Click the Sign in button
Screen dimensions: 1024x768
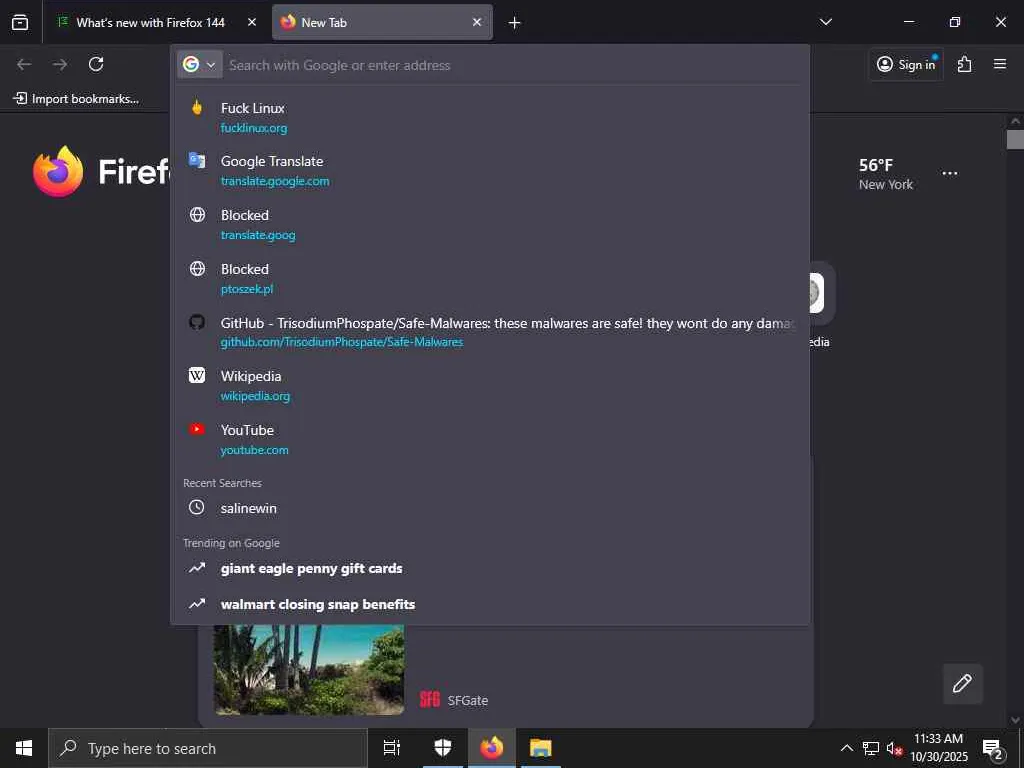click(906, 64)
